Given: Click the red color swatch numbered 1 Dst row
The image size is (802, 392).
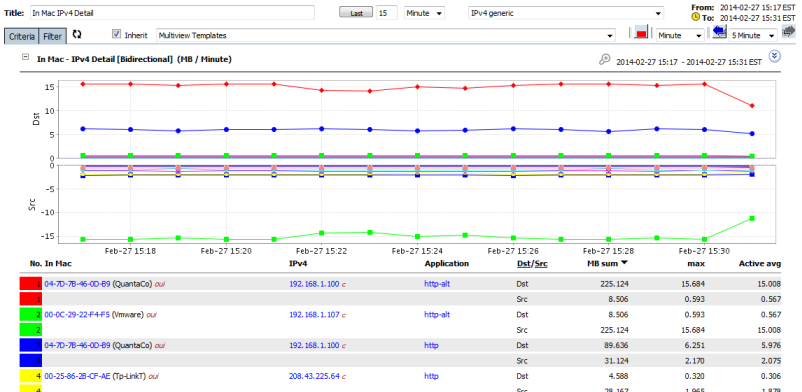Looking at the screenshot, I should tap(31, 284).
